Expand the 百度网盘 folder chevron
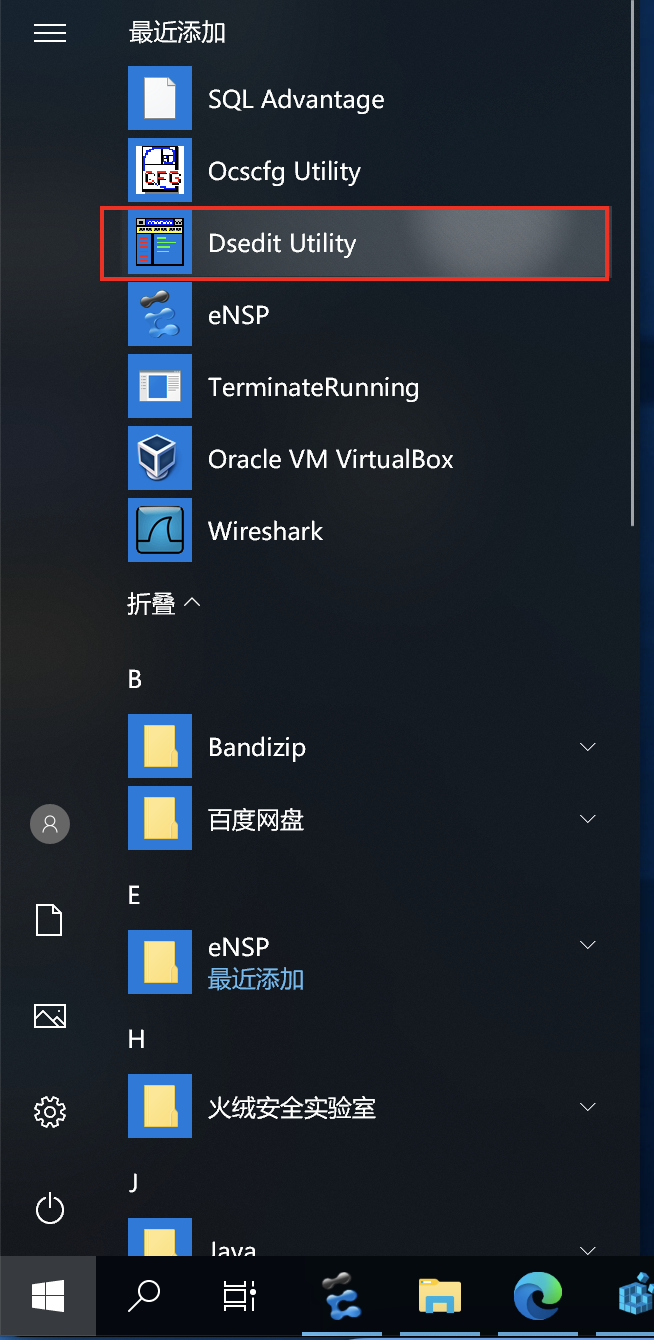The height and width of the screenshot is (1340, 654). point(588,819)
